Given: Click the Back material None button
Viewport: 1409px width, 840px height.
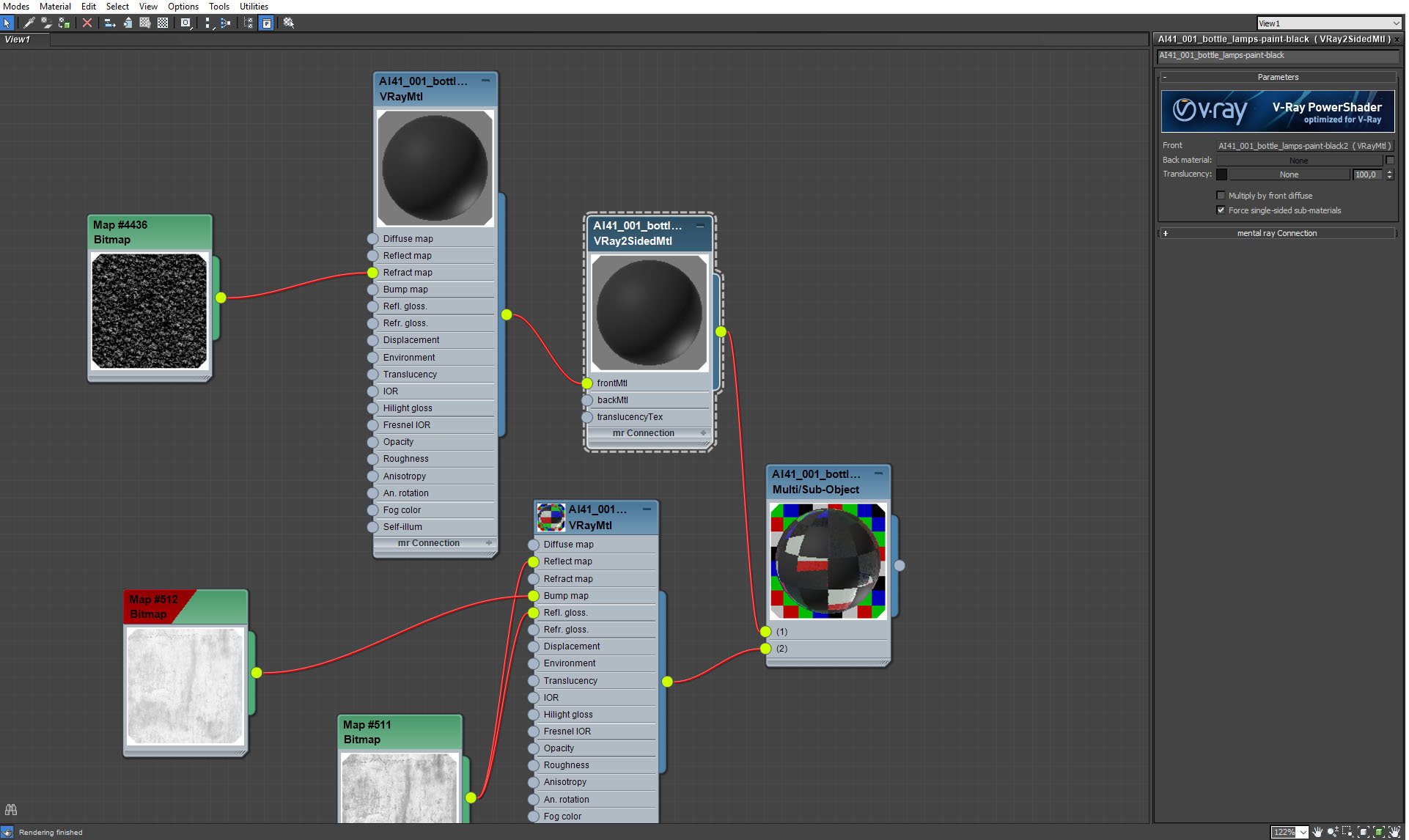Looking at the screenshot, I should [x=1295, y=159].
